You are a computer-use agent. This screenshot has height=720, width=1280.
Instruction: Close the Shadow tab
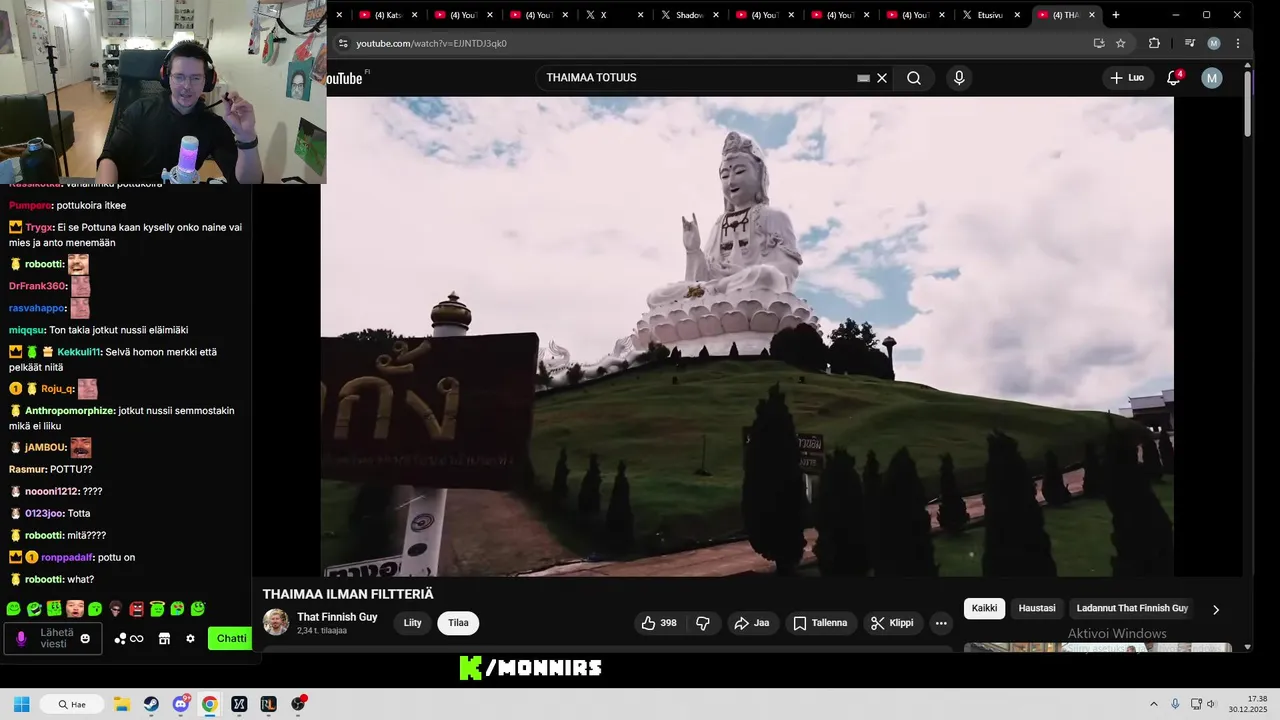pos(716,15)
